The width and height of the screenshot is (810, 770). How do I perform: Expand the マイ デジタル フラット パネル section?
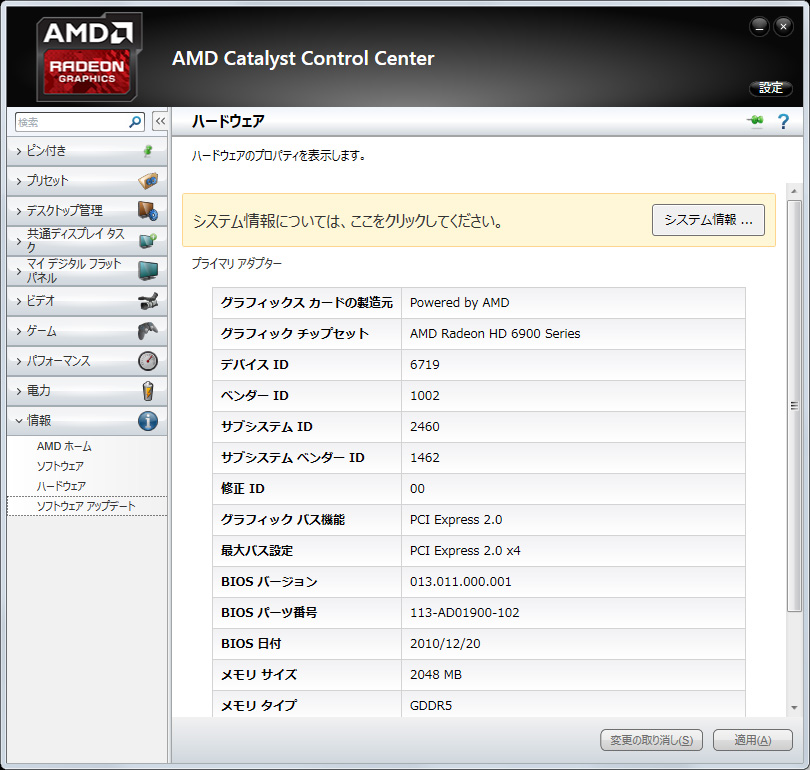[x=87, y=271]
